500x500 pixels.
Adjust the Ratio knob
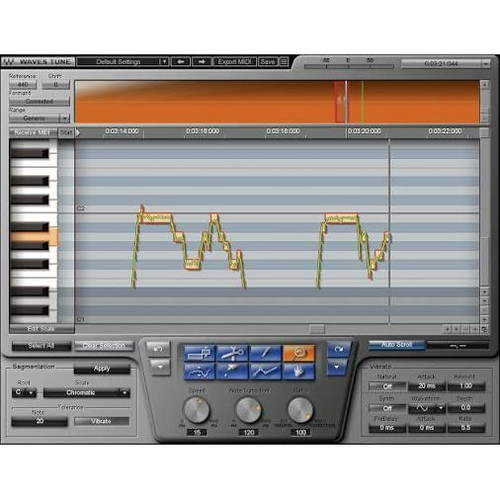coord(301,410)
